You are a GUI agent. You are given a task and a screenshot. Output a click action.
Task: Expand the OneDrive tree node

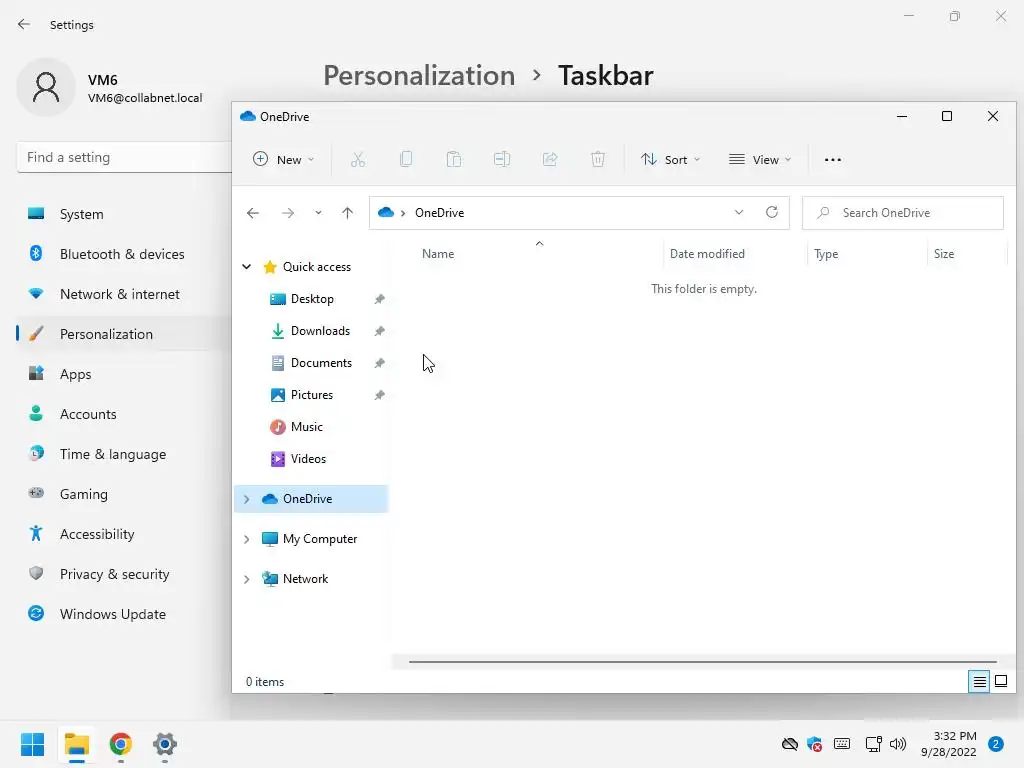(247, 499)
